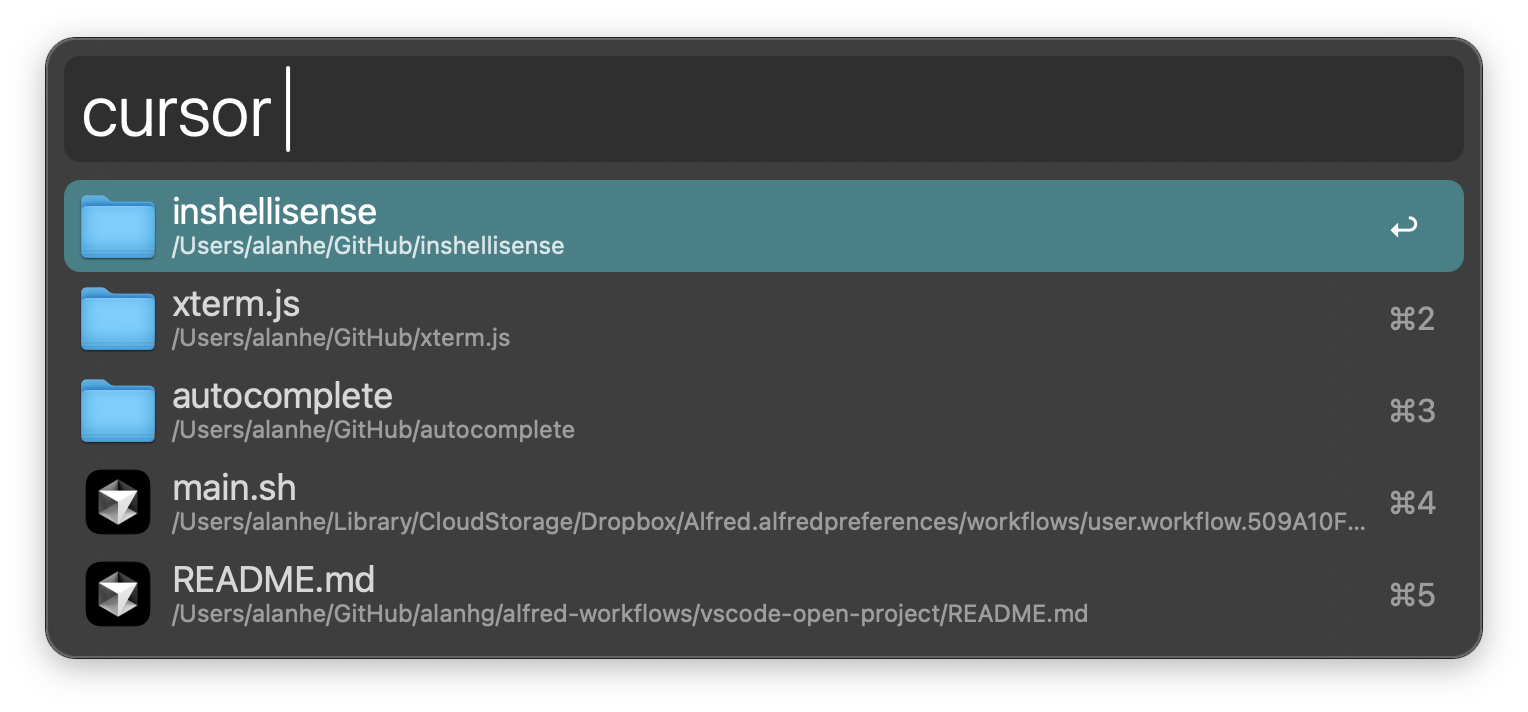
Task: Click the main.sh workflow script icon
Action: pos(117,501)
